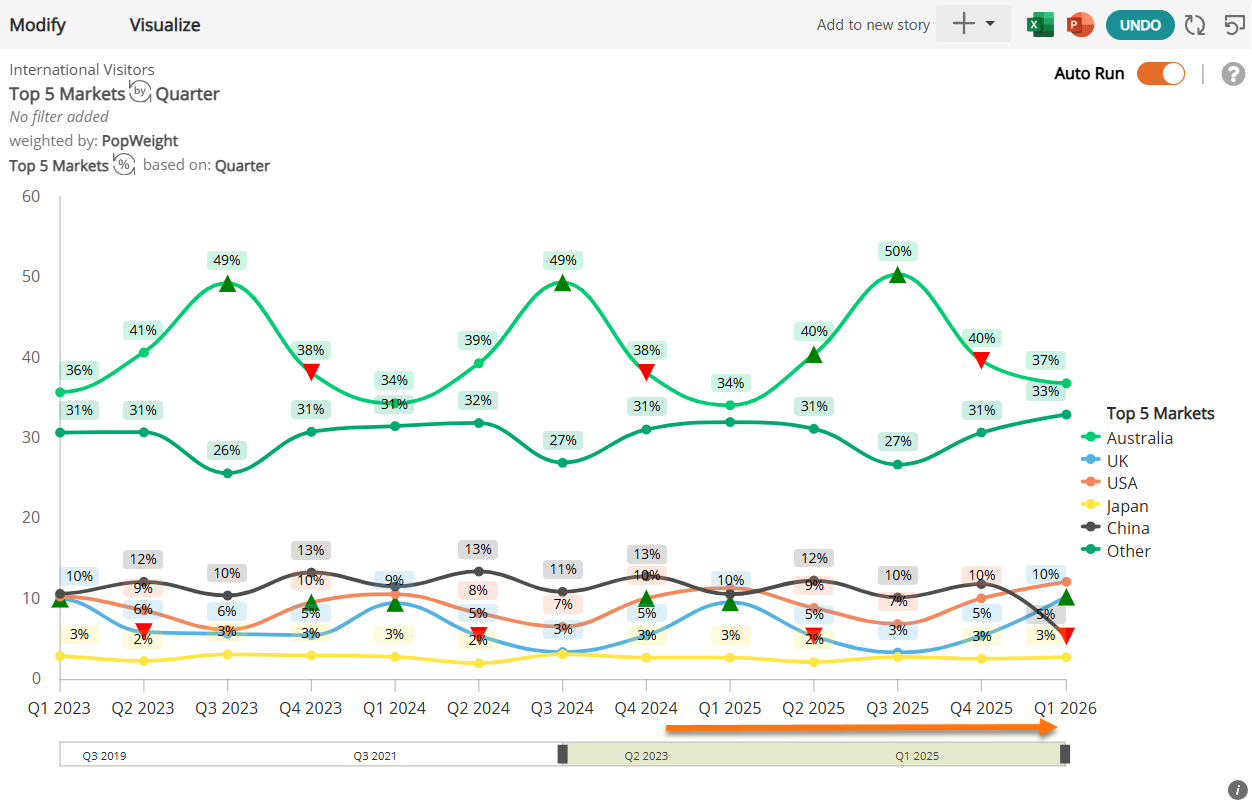
Task: Open the plus Add to story dropdown
Action: 973,25
